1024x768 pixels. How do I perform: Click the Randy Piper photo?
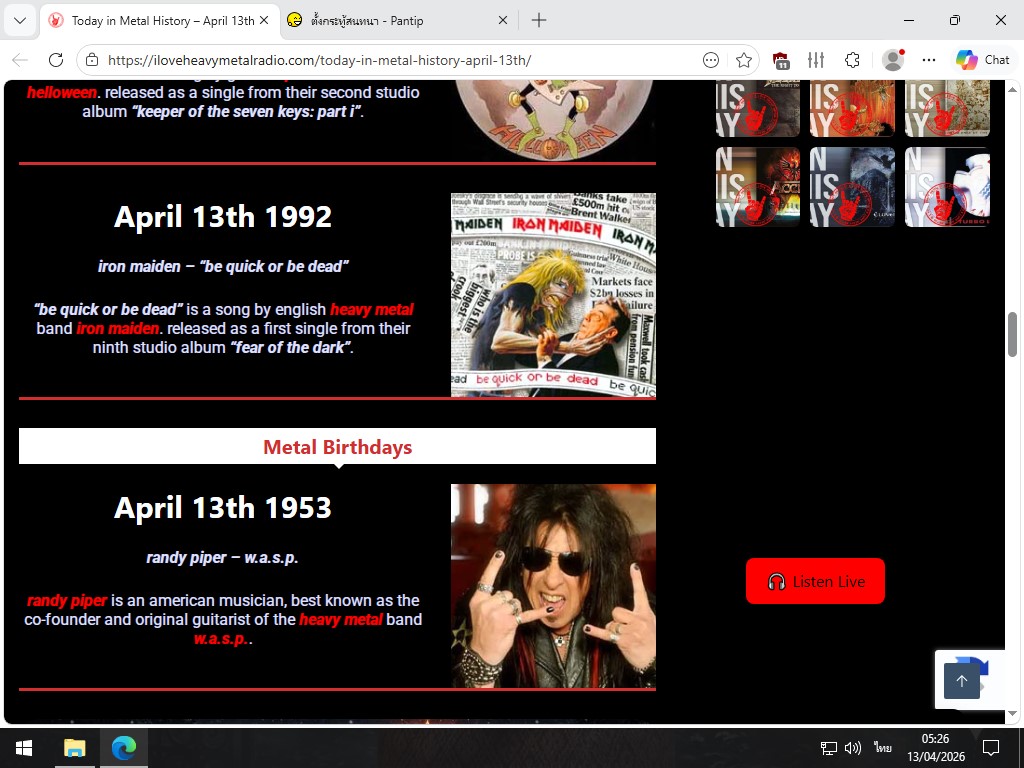[x=553, y=586]
